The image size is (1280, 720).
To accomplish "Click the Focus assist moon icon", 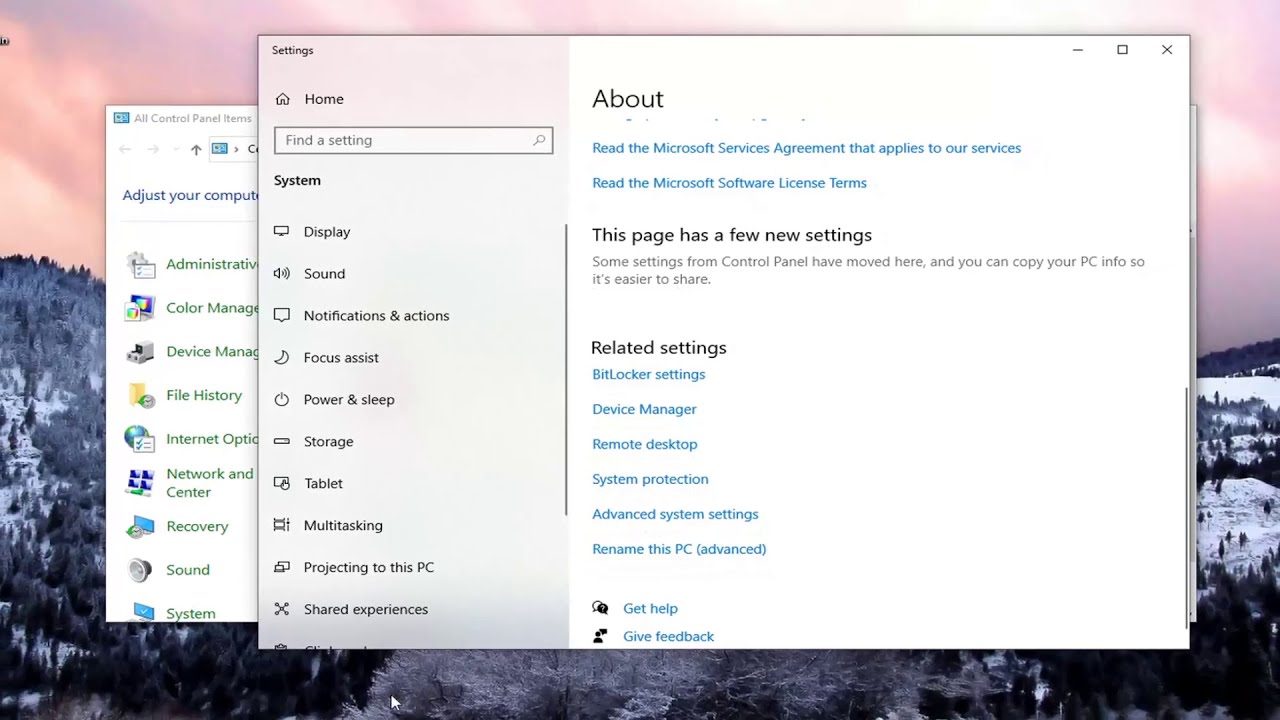I will pos(282,357).
